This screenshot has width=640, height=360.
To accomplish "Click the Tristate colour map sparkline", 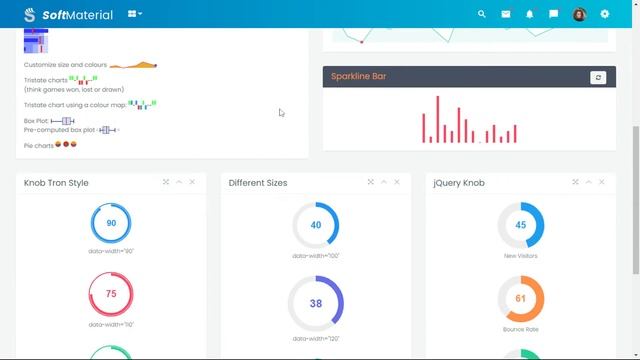I will (142, 104).
